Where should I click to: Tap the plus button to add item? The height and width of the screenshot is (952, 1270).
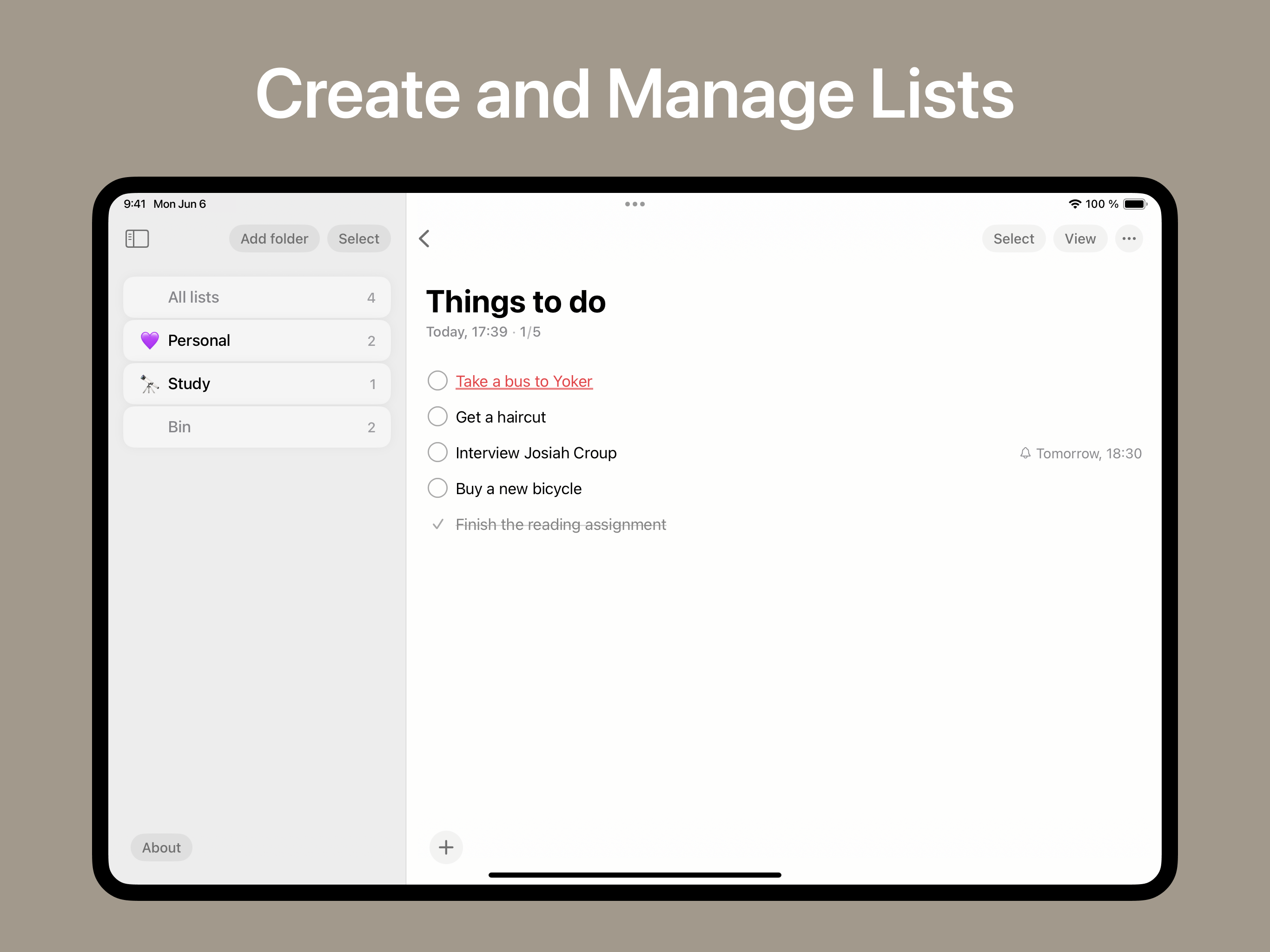(445, 847)
